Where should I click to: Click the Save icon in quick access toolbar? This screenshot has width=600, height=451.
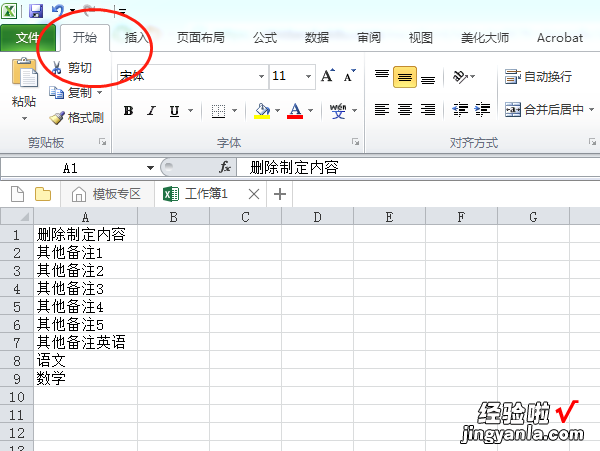[36, 10]
